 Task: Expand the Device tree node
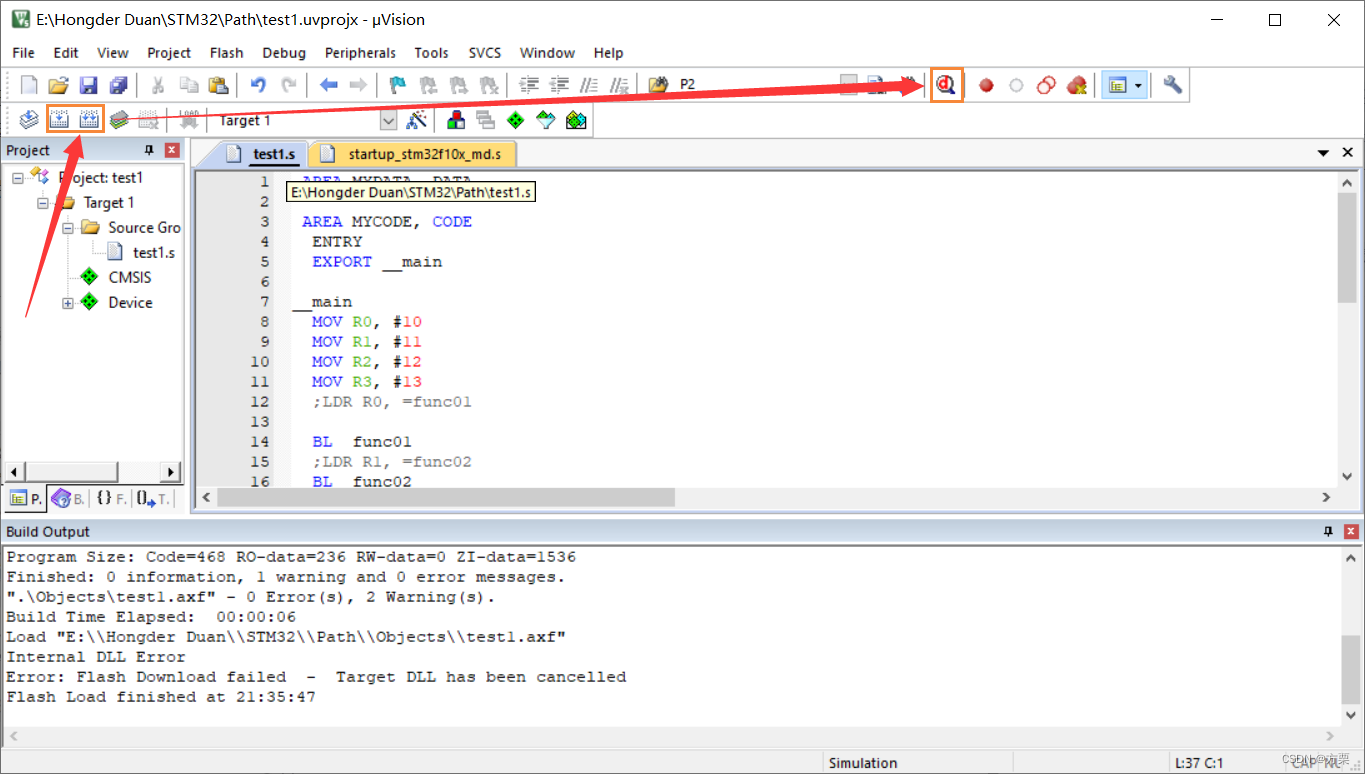68,302
